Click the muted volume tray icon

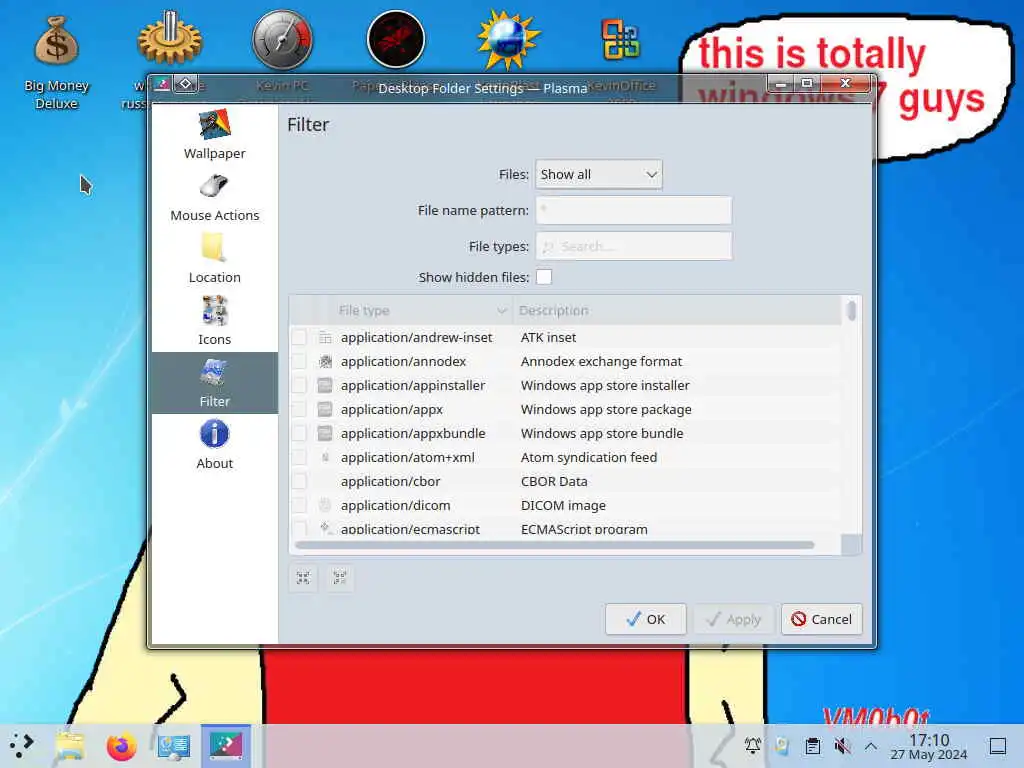pyautogui.click(x=842, y=745)
